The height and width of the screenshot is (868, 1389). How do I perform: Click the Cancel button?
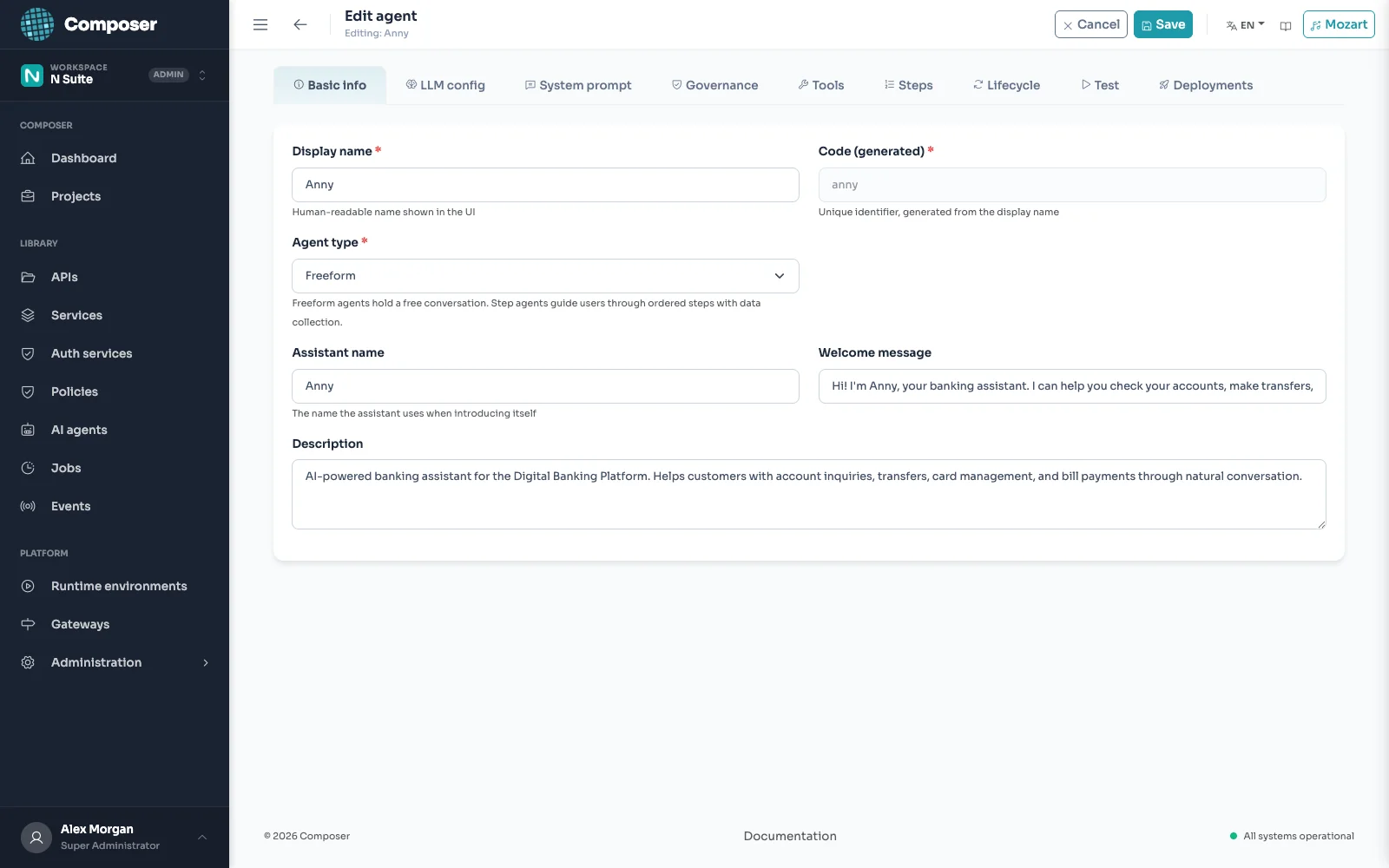tap(1091, 24)
